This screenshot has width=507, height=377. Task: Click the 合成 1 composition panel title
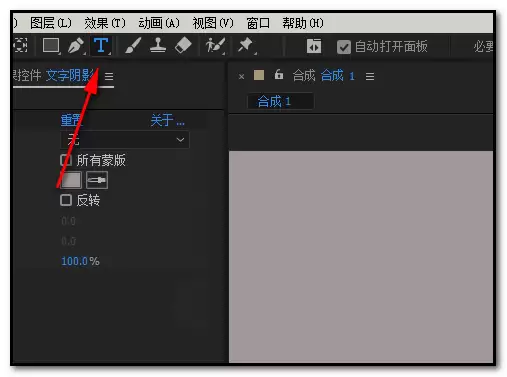[337, 76]
